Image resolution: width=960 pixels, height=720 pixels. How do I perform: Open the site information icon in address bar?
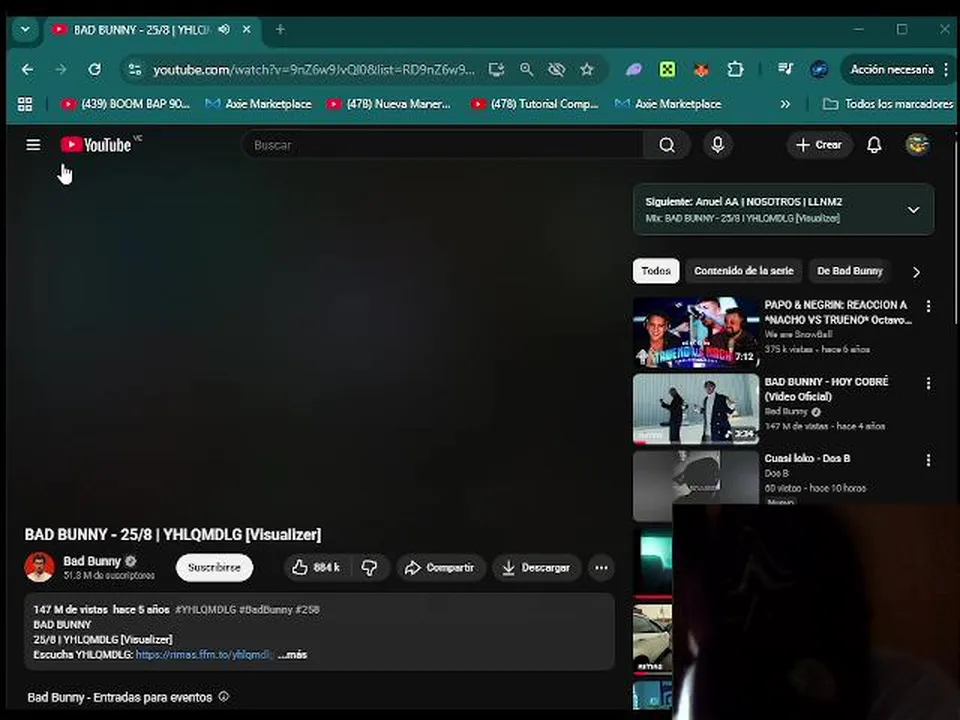click(x=134, y=70)
